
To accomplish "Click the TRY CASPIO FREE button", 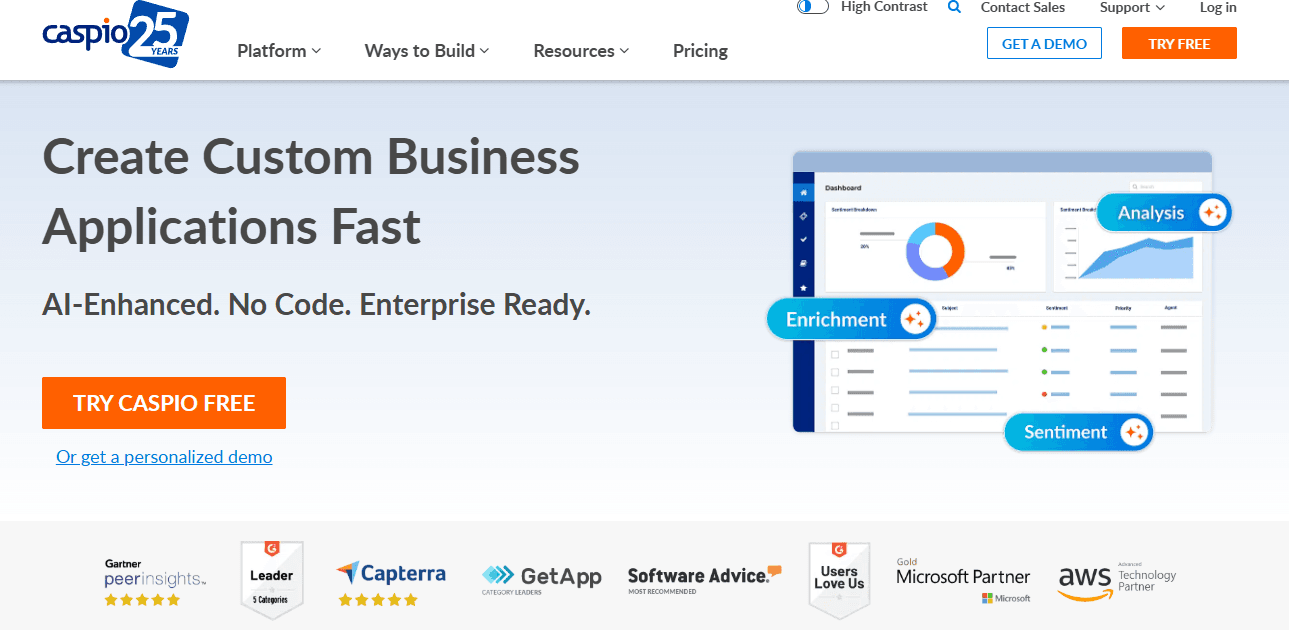I will [x=164, y=403].
